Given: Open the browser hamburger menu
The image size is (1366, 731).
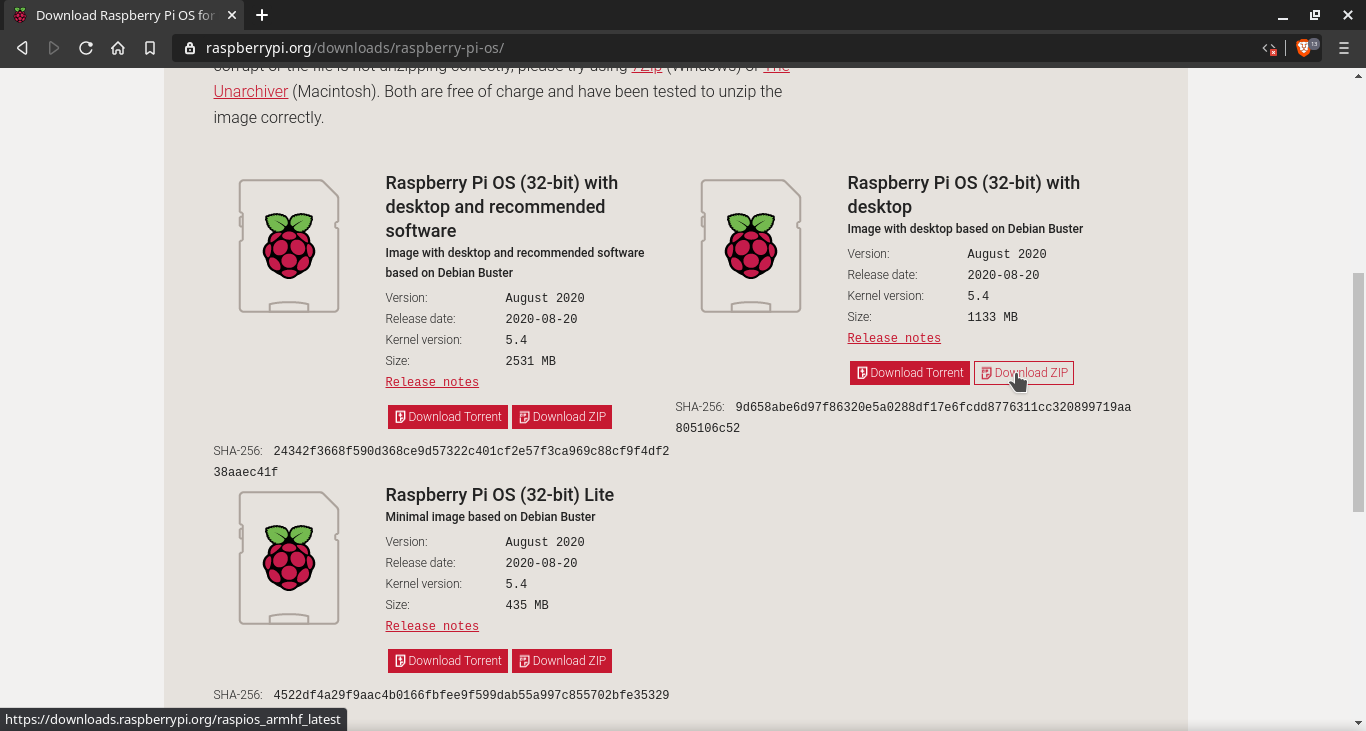Looking at the screenshot, I should [1343, 48].
